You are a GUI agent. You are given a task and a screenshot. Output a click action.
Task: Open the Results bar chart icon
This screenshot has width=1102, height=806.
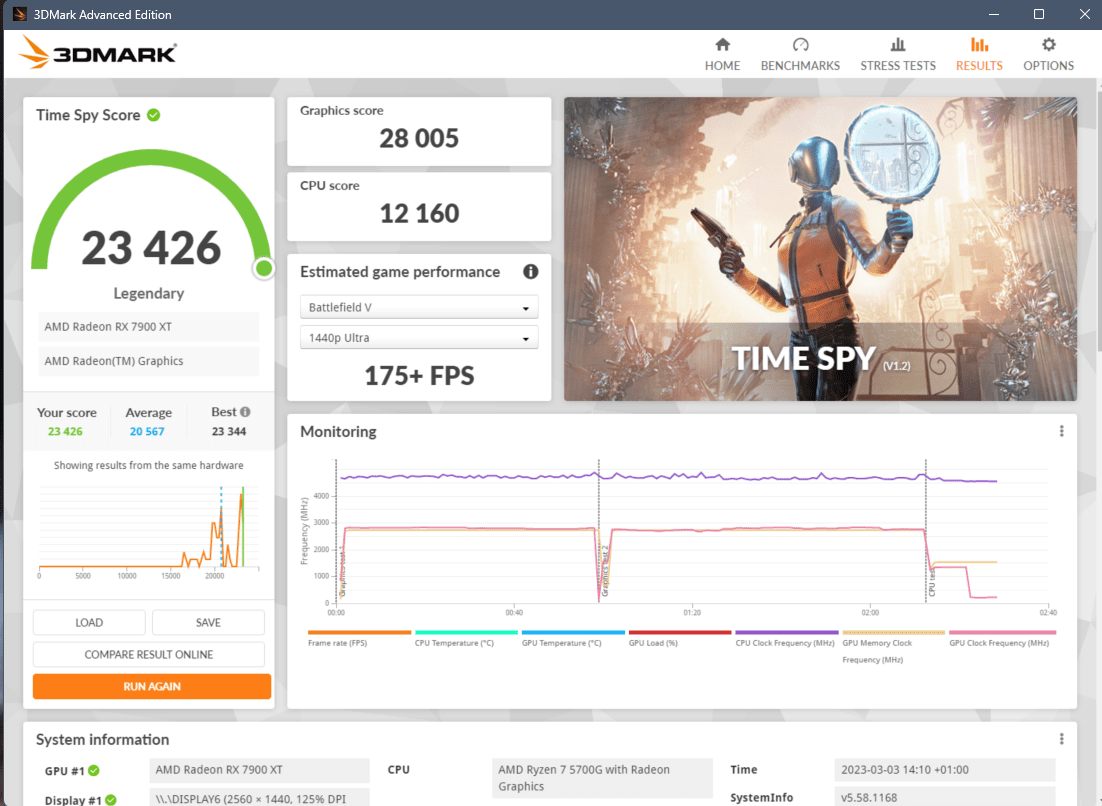979,45
